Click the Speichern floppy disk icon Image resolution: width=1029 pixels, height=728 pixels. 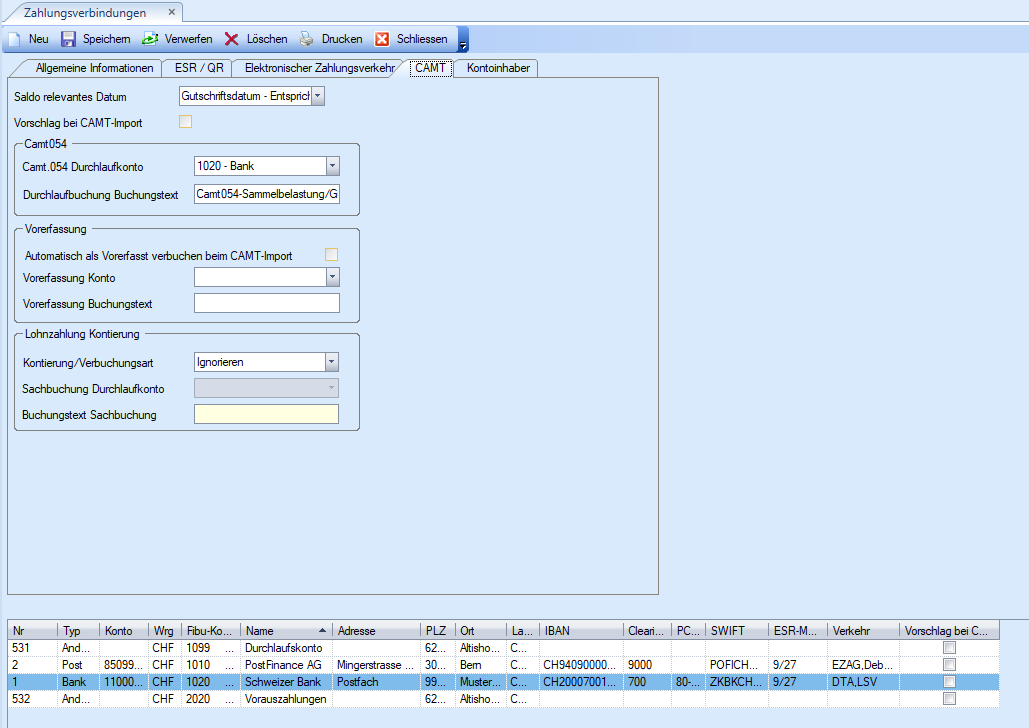point(69,40)
